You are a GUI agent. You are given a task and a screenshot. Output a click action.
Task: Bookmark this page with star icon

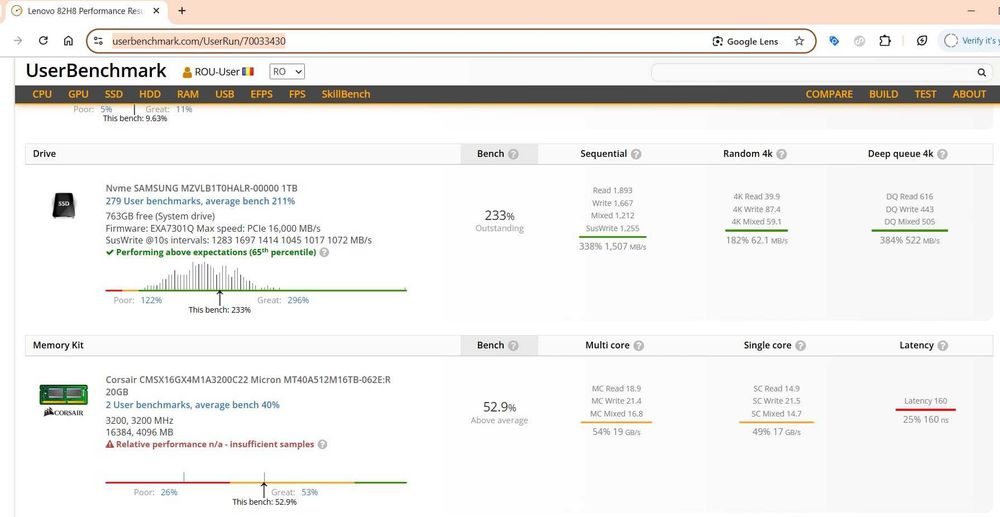click(799, 41)
